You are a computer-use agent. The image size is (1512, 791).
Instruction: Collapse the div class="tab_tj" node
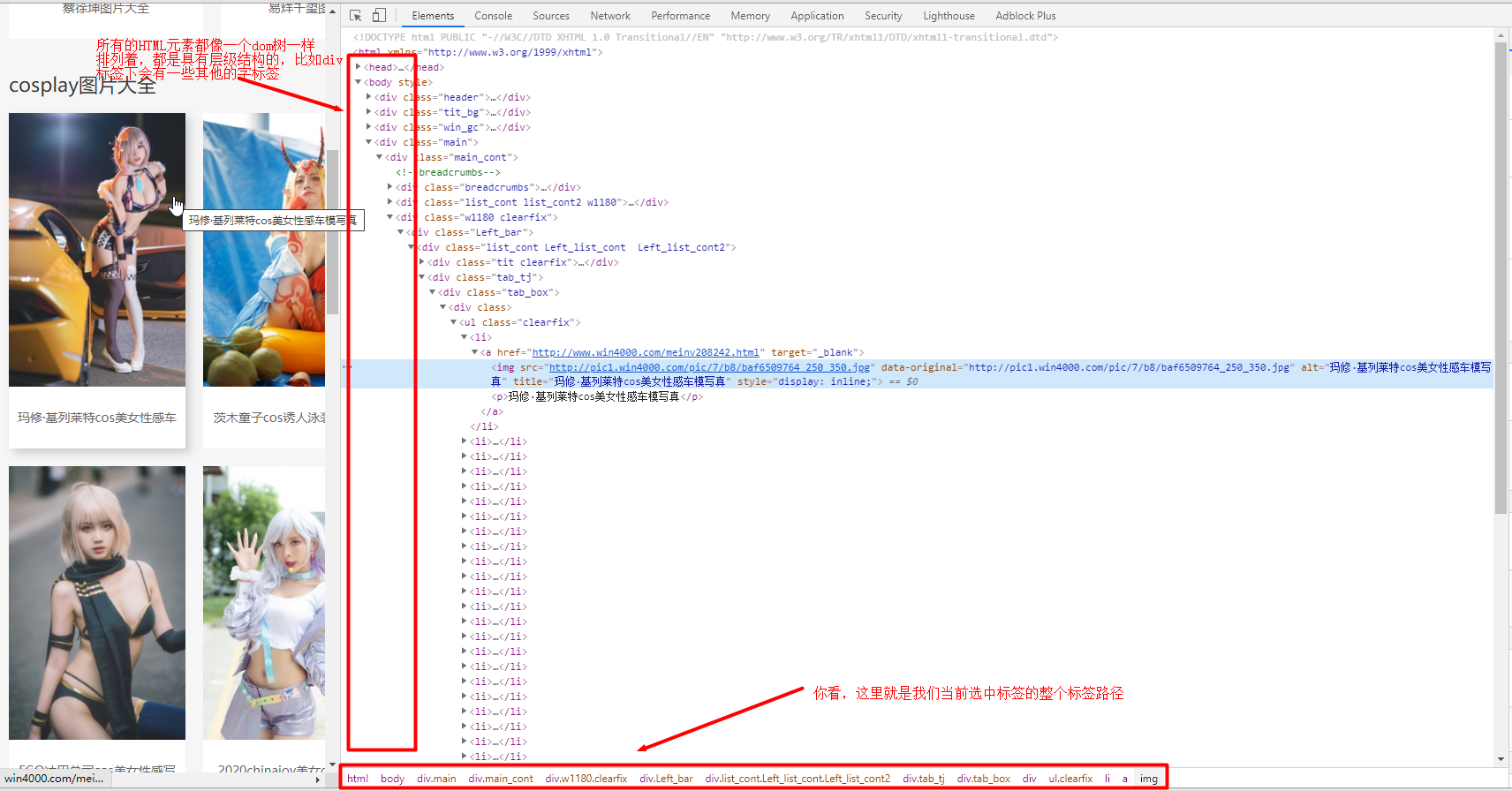[x=422, y=277]
